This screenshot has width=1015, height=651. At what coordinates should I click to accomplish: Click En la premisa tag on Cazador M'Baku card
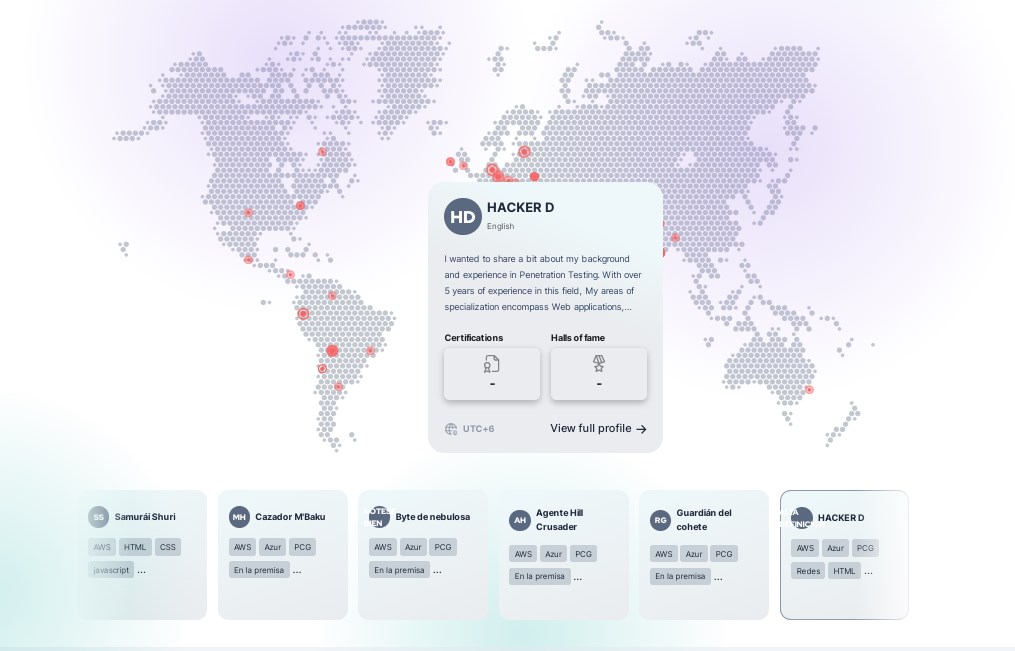click(259, 570)
